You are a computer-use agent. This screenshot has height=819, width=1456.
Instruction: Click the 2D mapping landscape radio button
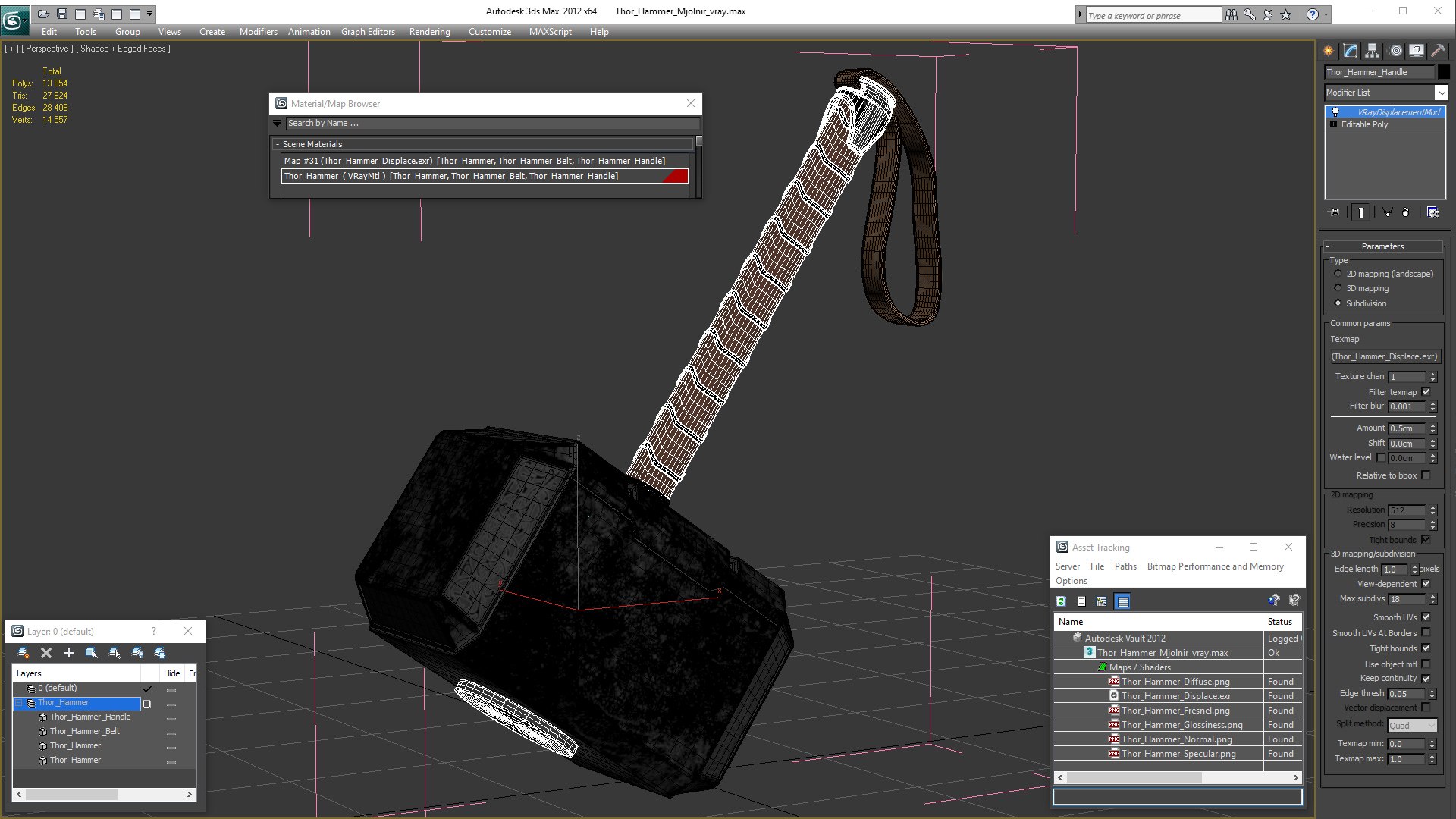(x=1339, y=273)
